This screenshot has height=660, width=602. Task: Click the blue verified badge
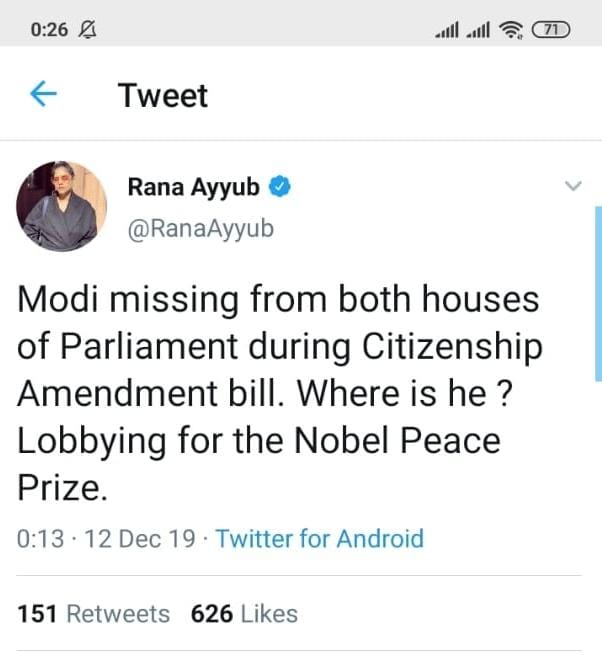click(283, 187)
